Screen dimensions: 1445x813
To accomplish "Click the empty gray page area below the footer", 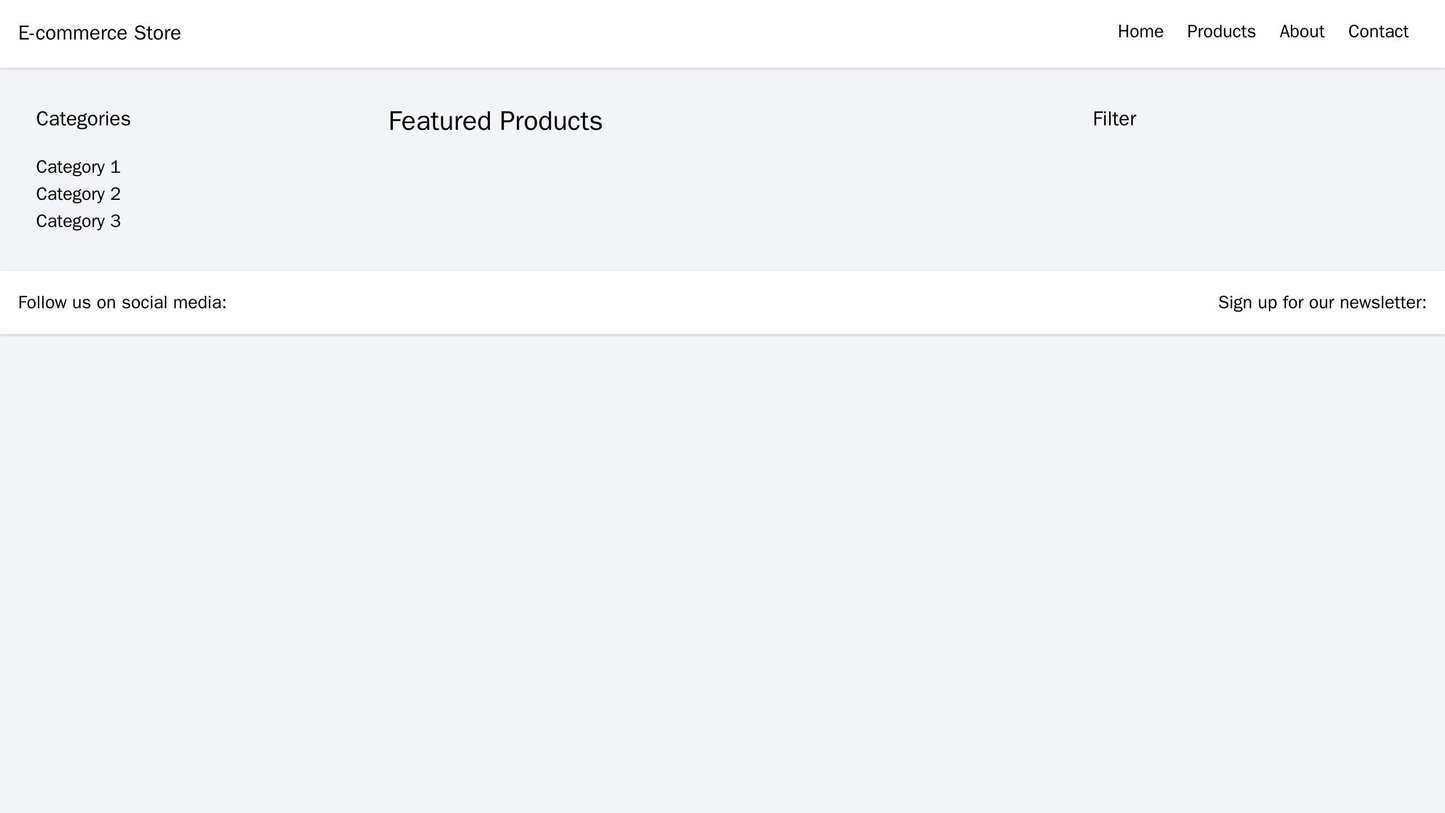I will [720, 570].
